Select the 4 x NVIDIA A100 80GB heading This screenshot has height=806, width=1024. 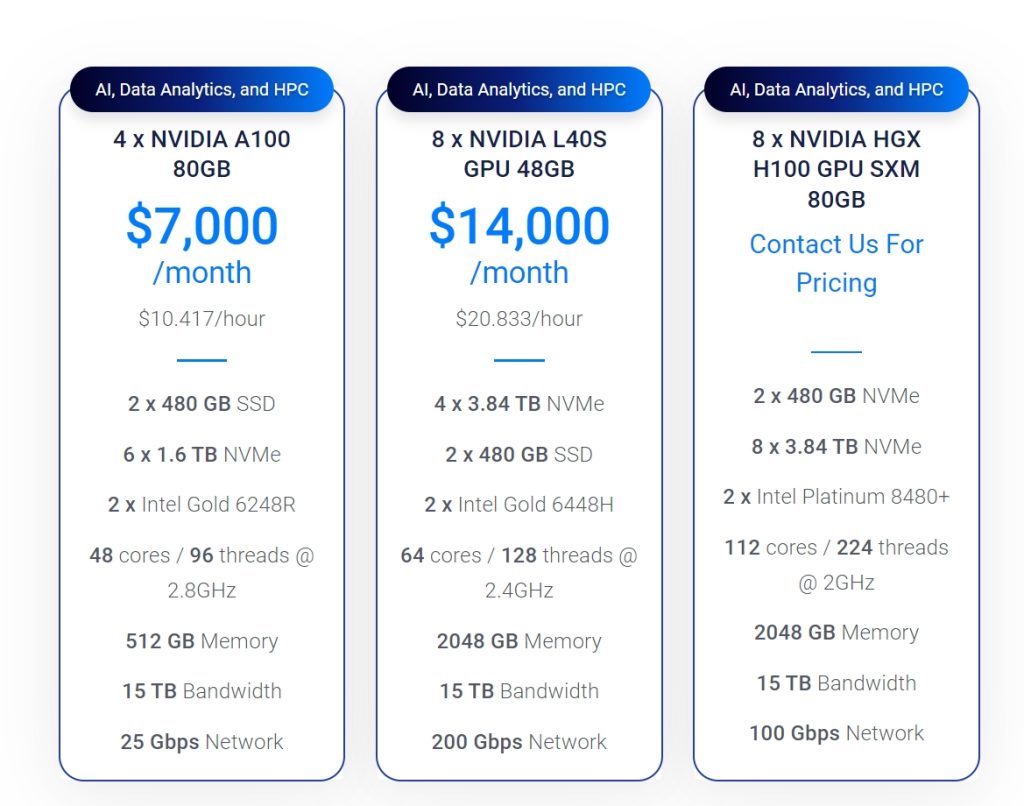[202, 153]
